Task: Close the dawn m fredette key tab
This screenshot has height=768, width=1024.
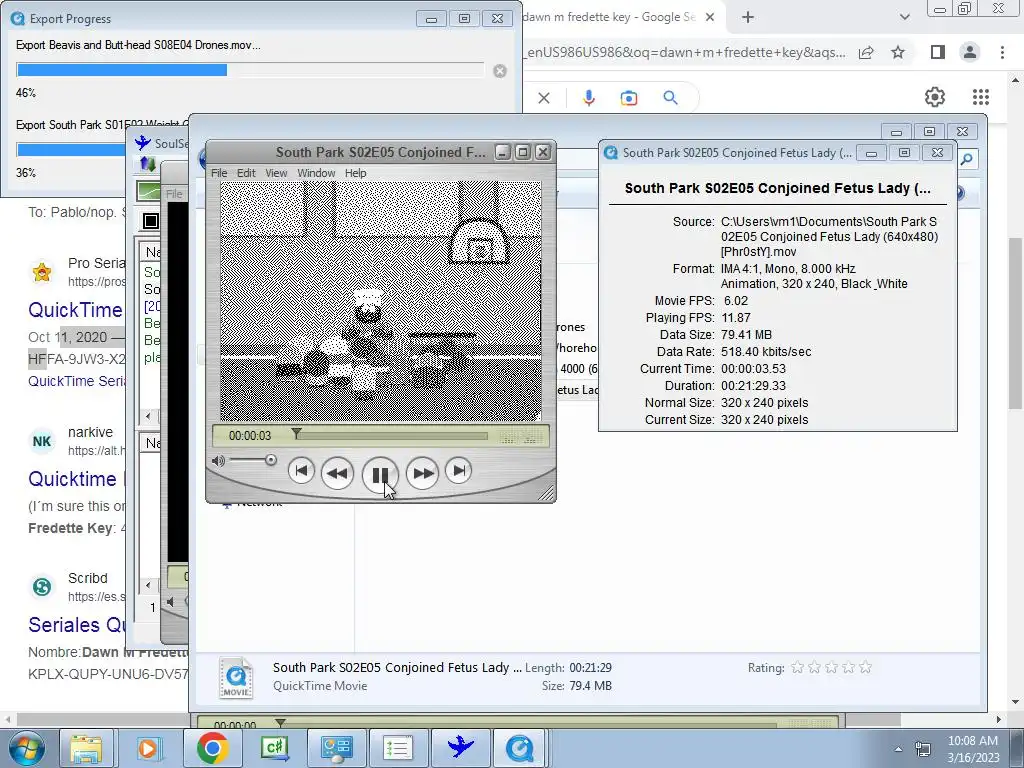Action: tap(711, 18)
